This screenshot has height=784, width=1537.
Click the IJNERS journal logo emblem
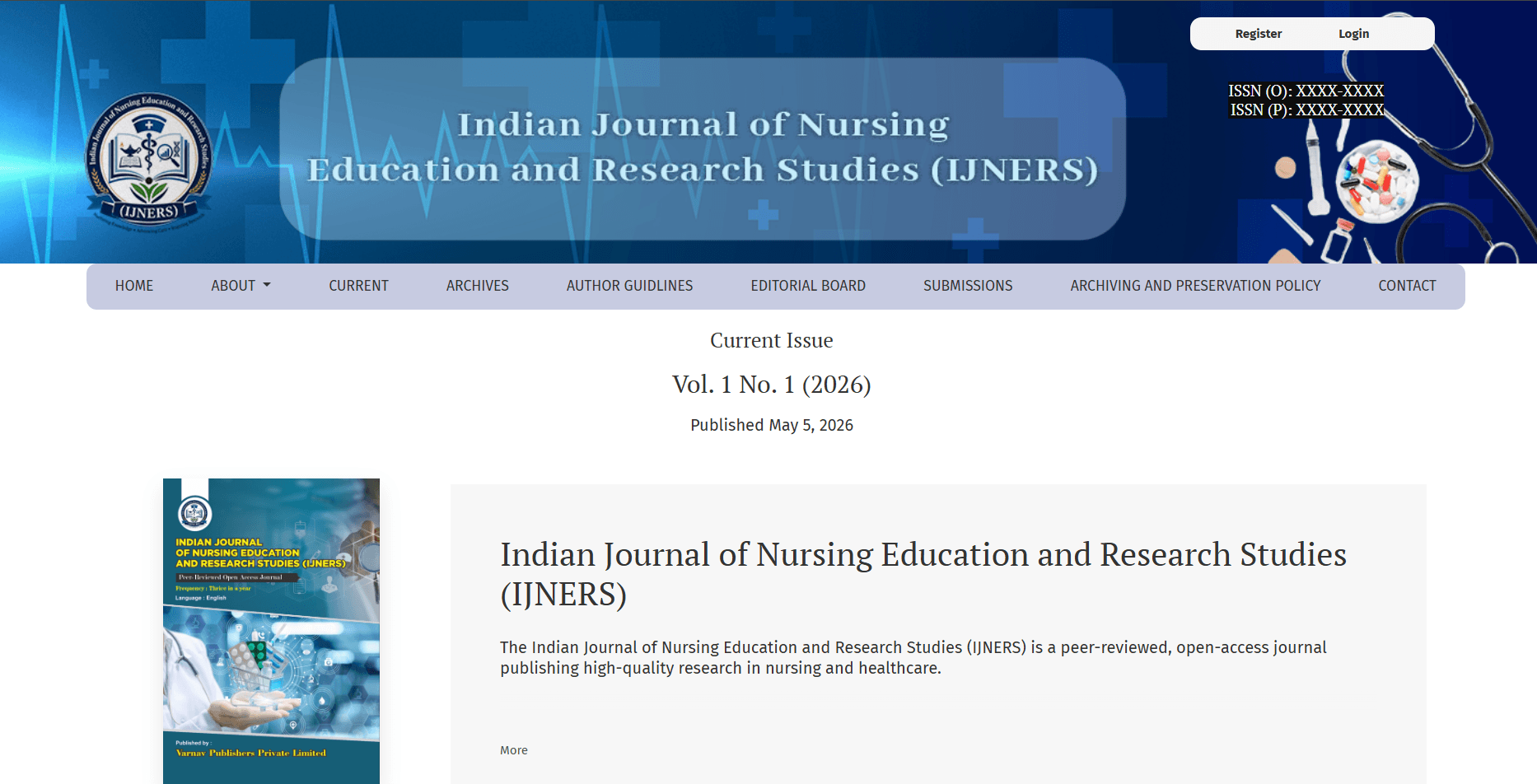click(149, 161)
